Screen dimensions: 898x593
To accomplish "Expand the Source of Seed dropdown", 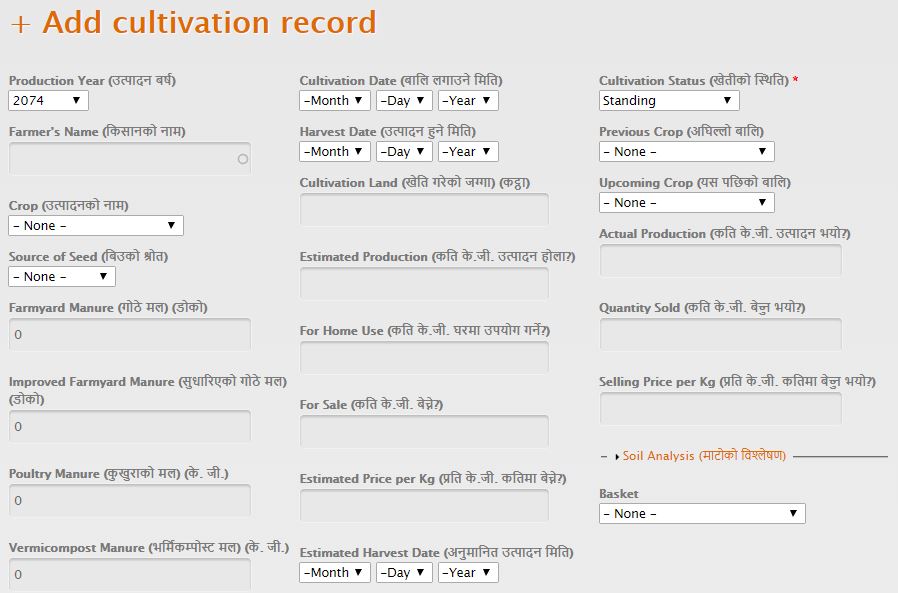I will tap(62, 276).
